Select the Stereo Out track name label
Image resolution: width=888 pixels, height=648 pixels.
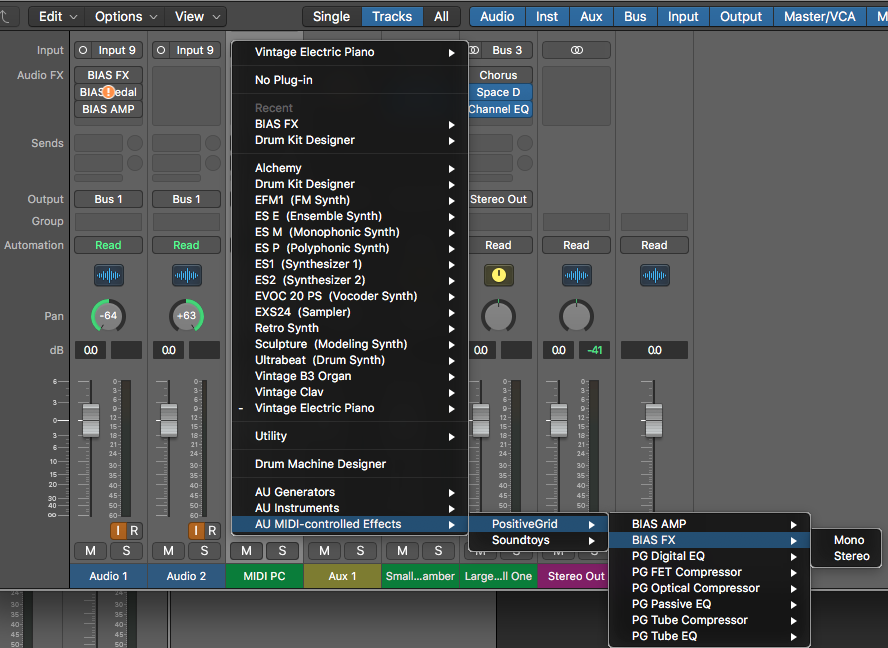click(x=577, y=576)
